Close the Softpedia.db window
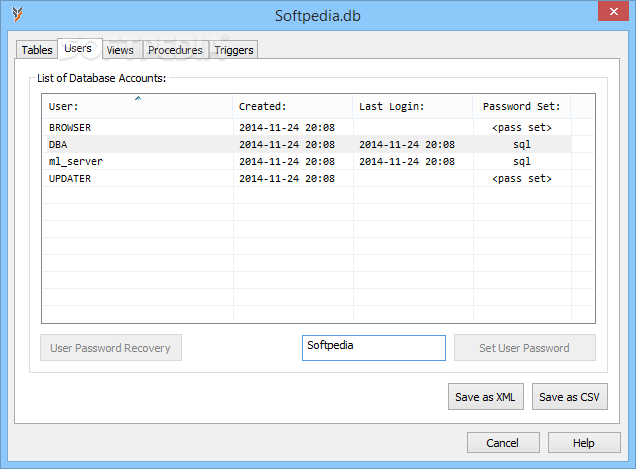The image size is (636, 469). (x=613, y=11)
